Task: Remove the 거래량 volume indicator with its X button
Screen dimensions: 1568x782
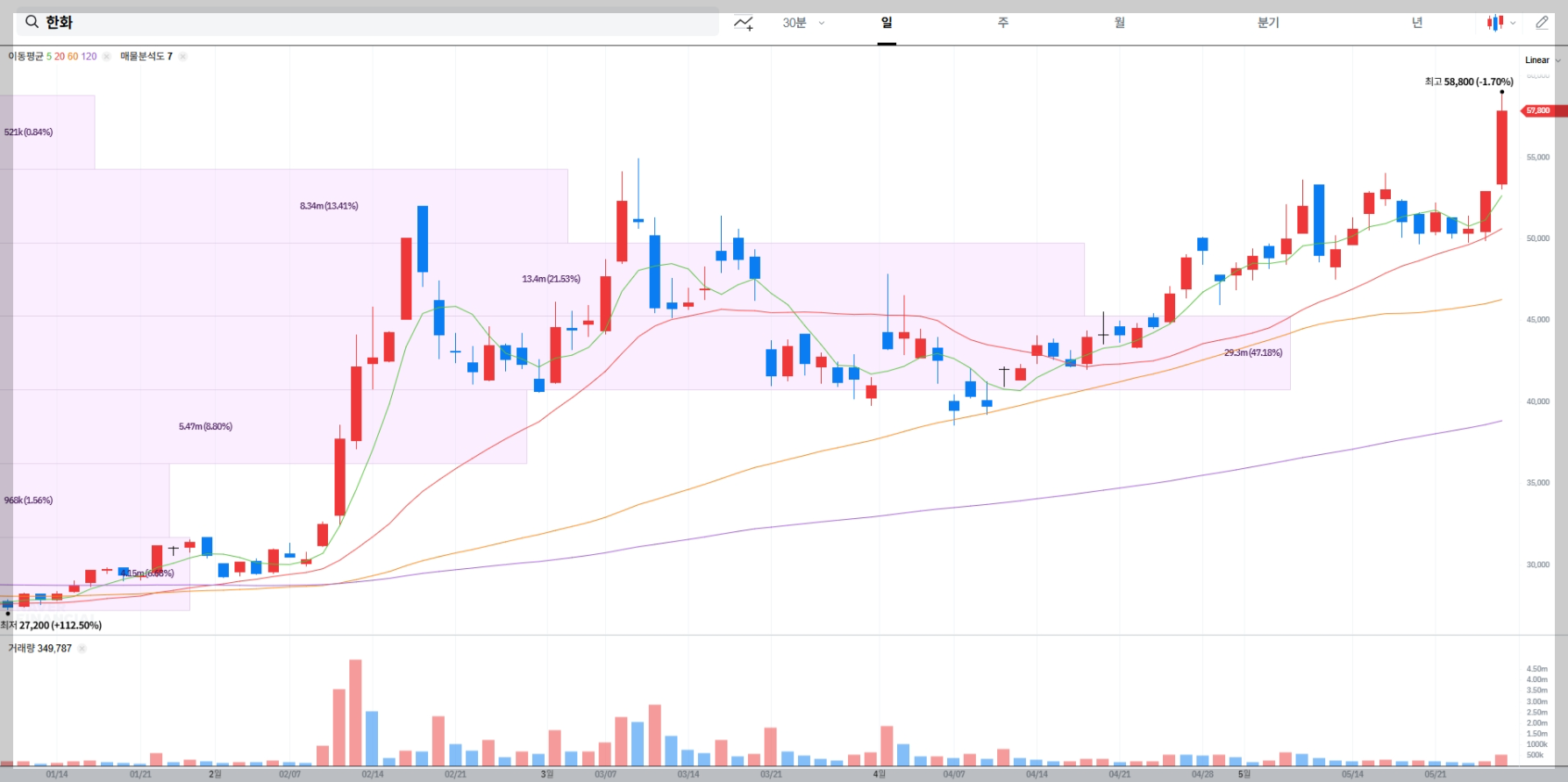Action: pyautogui.click(x=82, y=649)
